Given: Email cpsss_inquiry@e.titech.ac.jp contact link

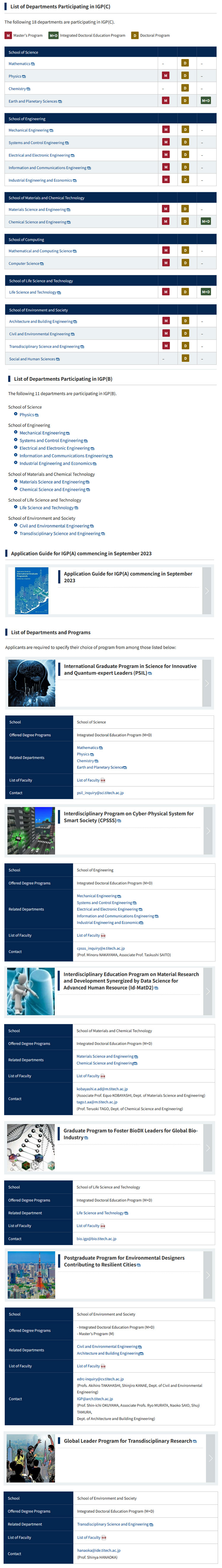Looking at the screenshot, I should (x=101, y=948).
